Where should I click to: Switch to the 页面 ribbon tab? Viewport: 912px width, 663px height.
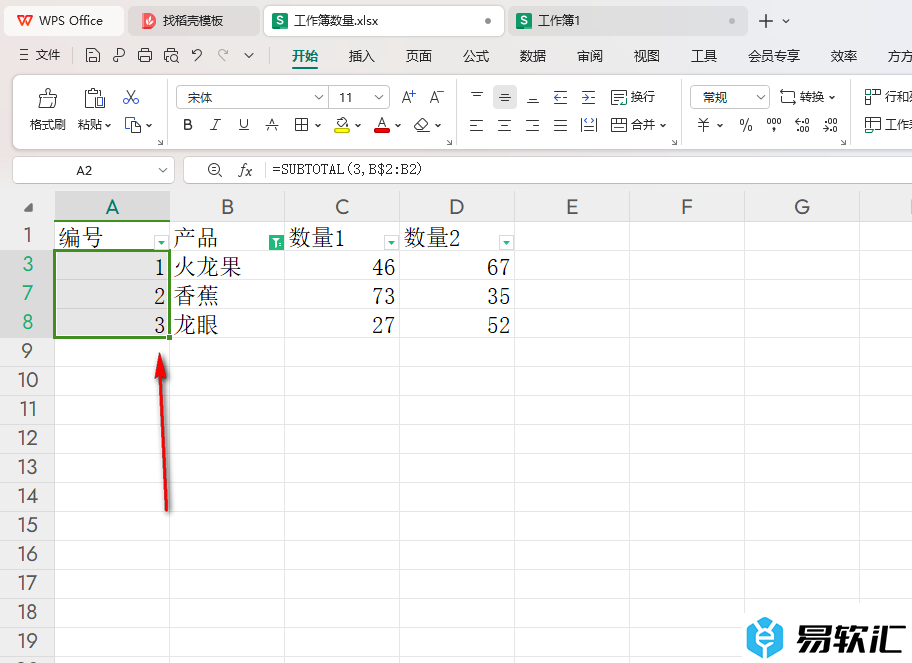418,56
